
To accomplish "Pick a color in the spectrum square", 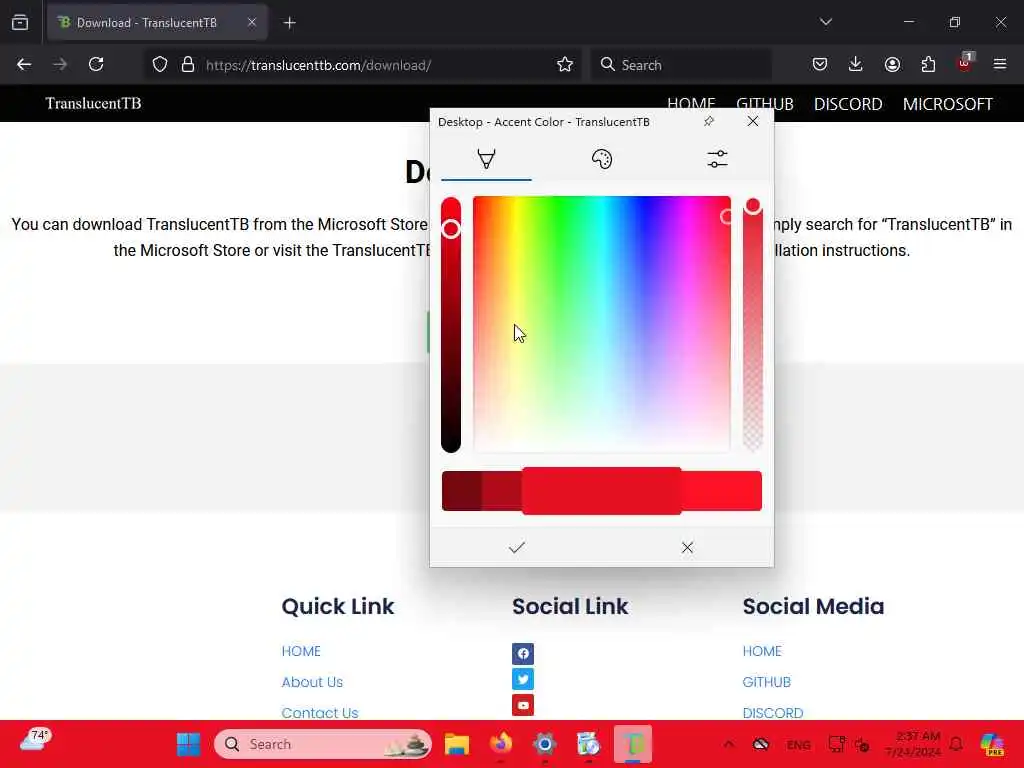I will pos(601,324).
